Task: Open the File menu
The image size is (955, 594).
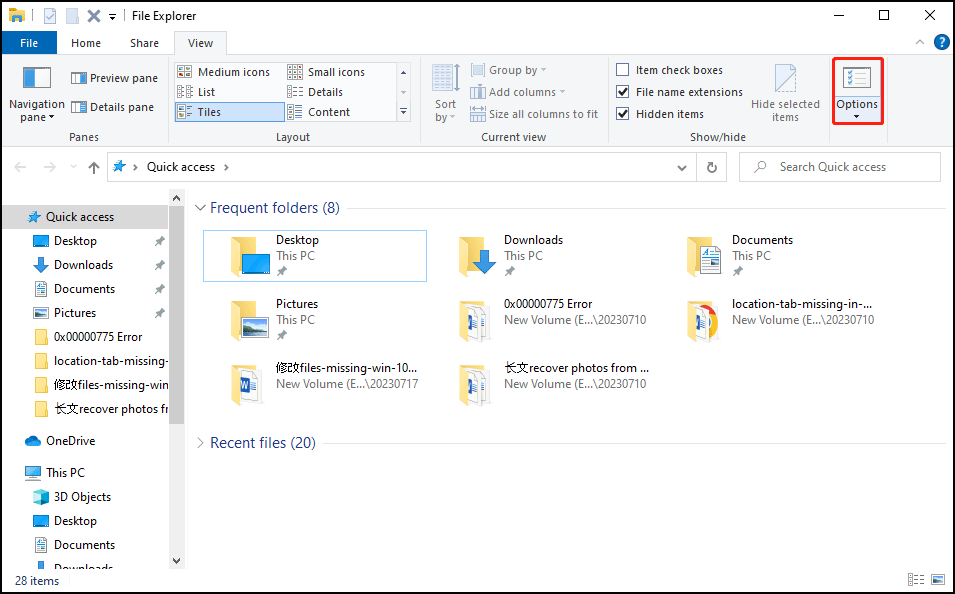Action: tap(29, 42)
